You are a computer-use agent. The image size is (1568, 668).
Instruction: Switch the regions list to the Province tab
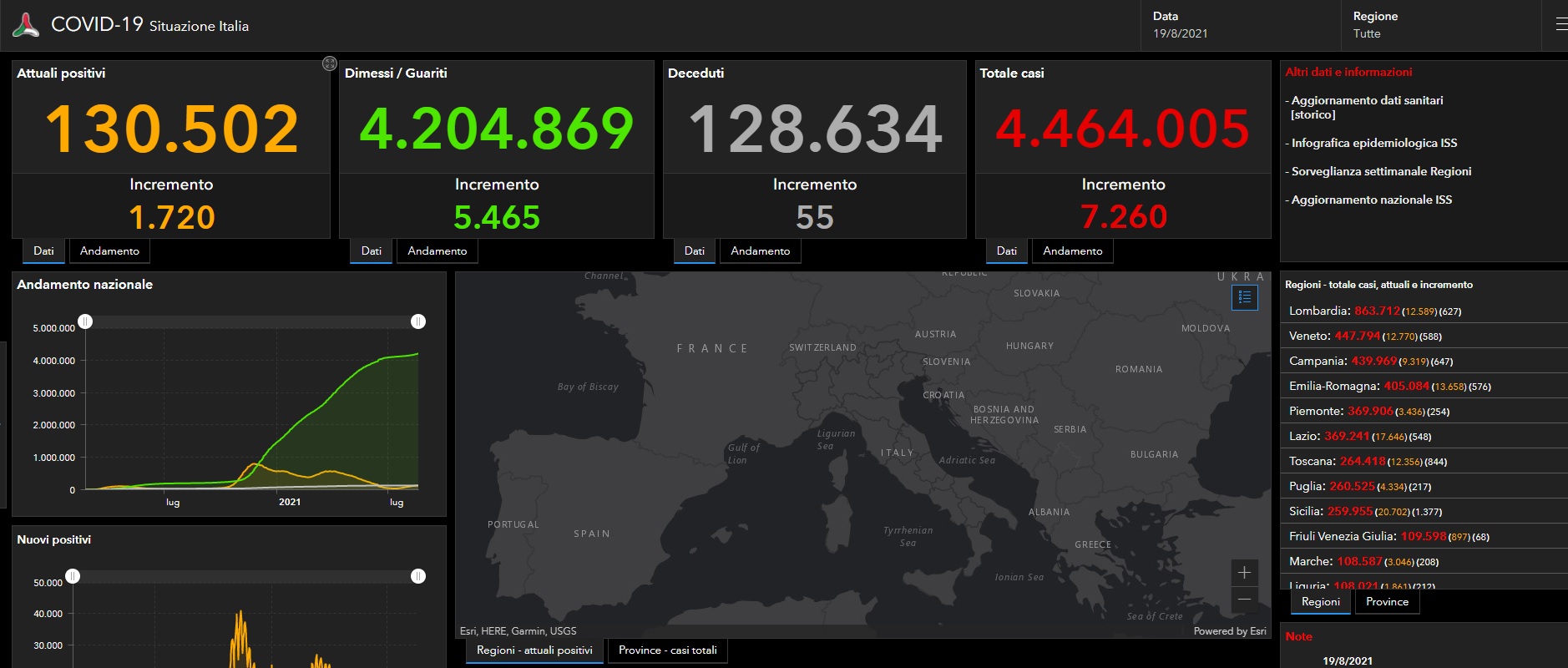(1386, 602)
